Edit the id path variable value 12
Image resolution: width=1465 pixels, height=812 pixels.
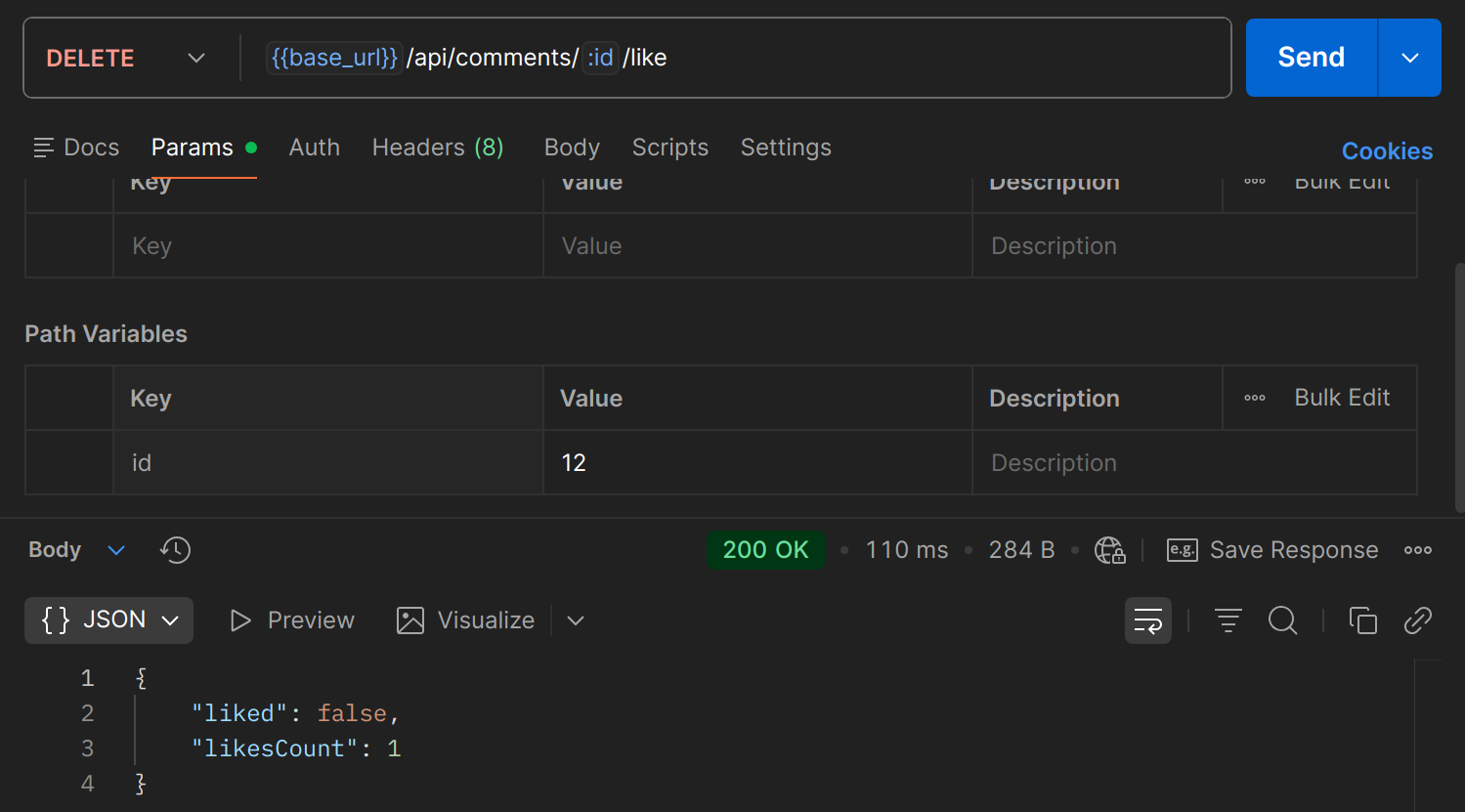click(x=757, y=463)
